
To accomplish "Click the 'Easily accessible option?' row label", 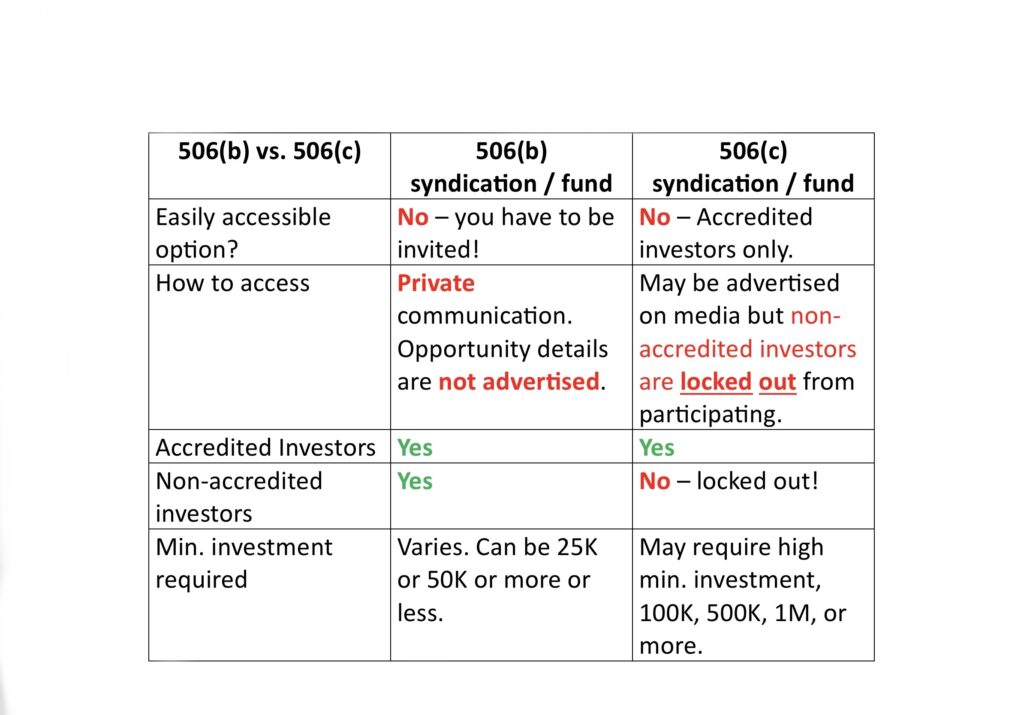I will (269, 232).
